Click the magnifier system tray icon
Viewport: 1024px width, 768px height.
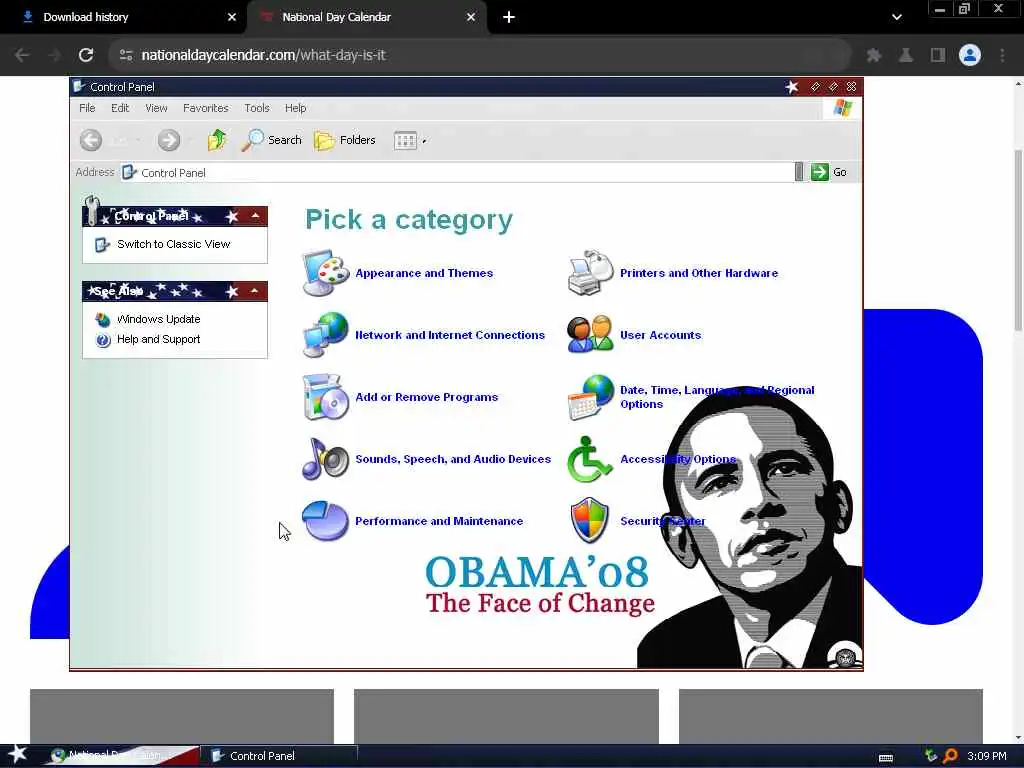[950, 756]
